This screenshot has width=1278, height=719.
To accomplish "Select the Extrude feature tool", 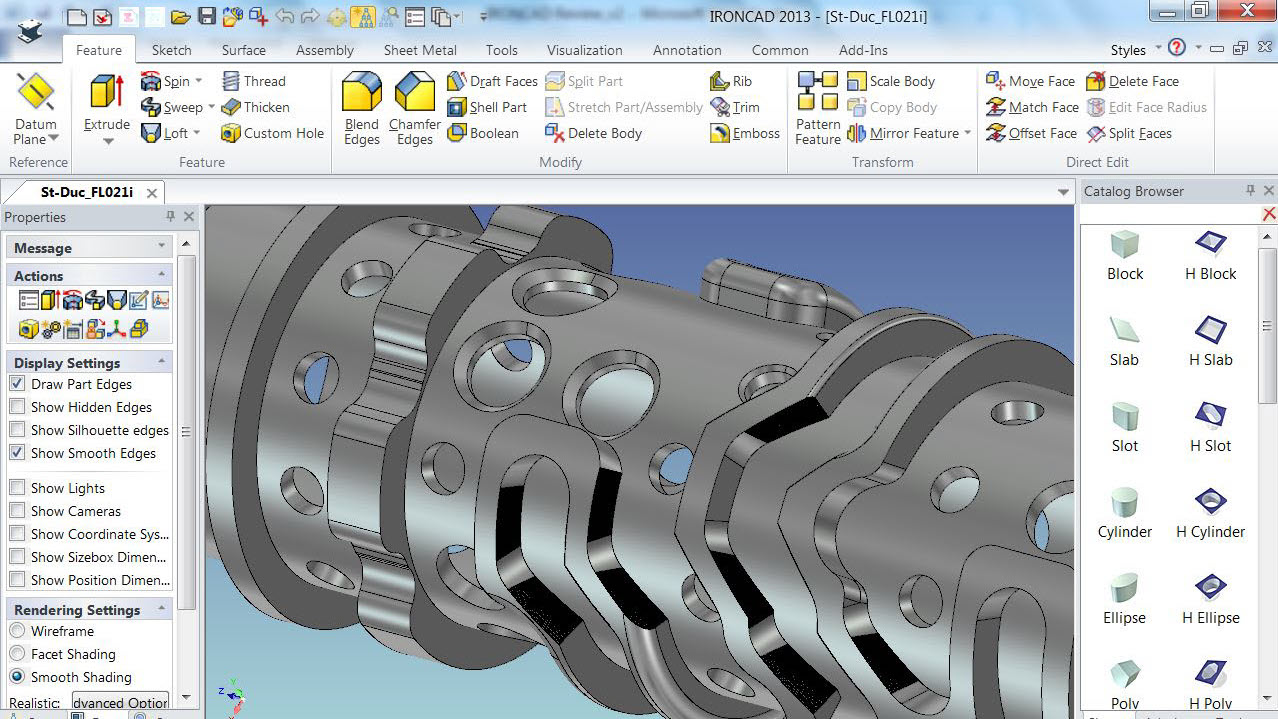I will pos(104,97).
